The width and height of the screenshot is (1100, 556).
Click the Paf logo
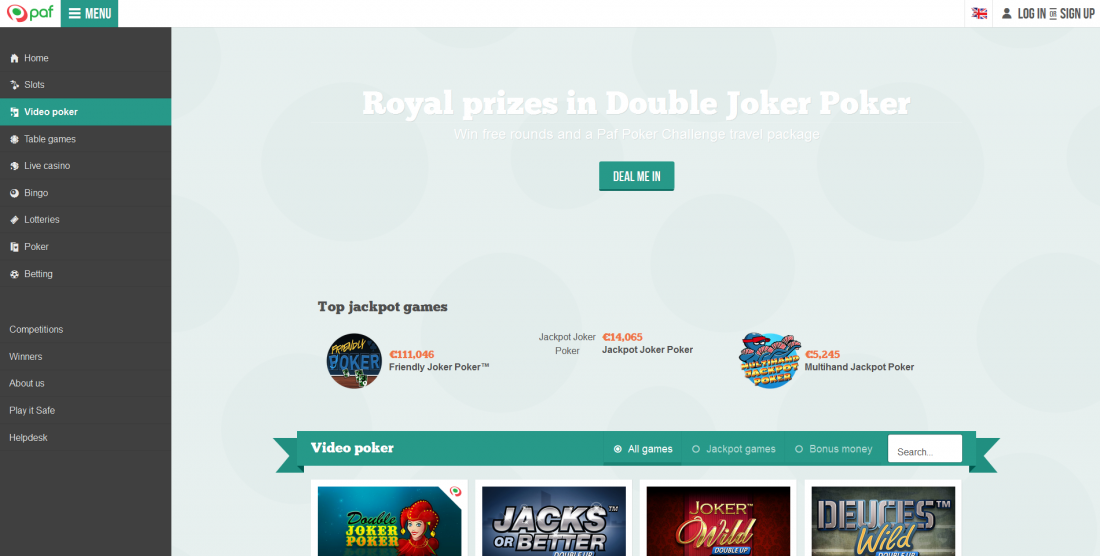(30, 13)
